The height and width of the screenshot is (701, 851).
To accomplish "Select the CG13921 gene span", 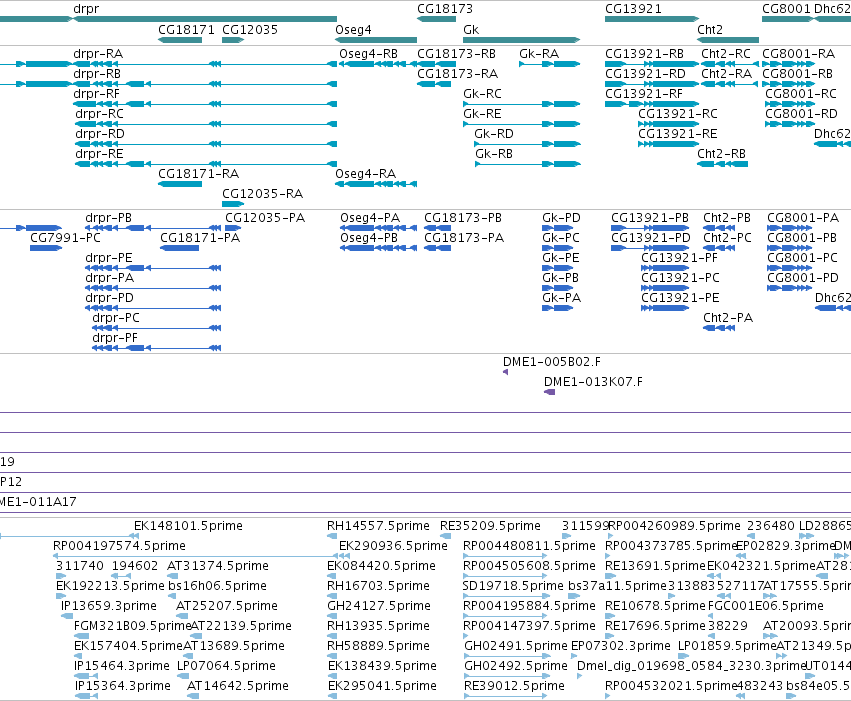I will (x=652, y=19).
